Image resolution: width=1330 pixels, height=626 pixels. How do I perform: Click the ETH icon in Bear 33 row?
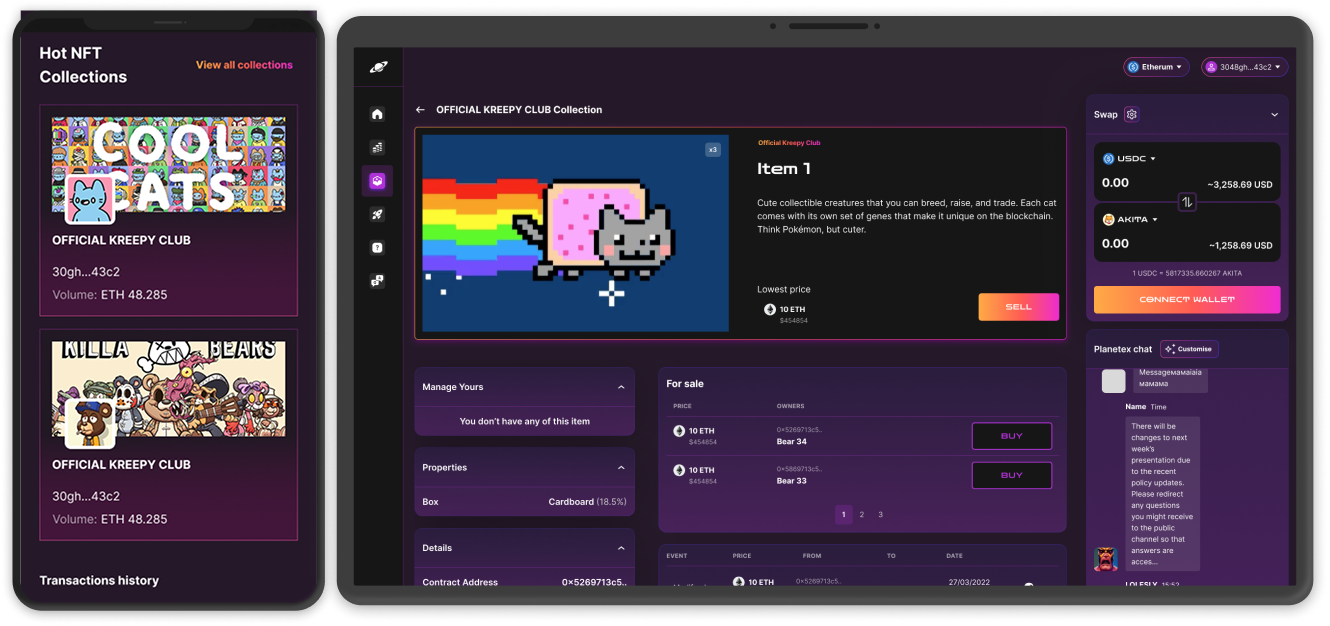pyautogui.click(x=679, y=470)
